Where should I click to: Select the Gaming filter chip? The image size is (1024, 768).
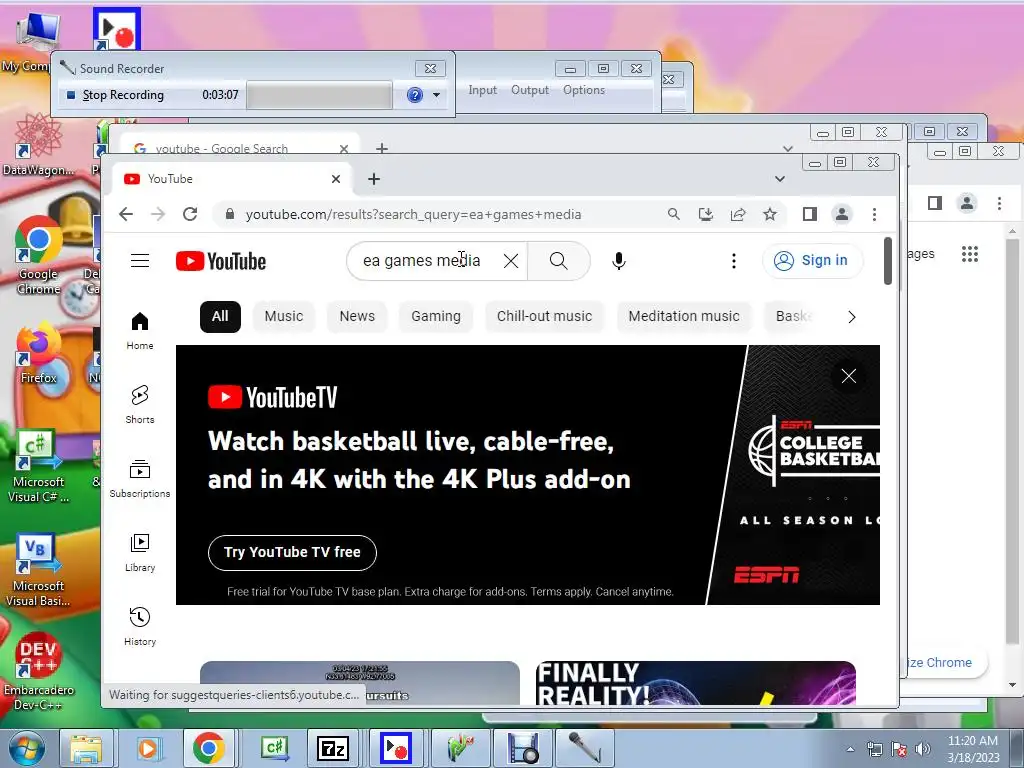(x=436, y=317)
